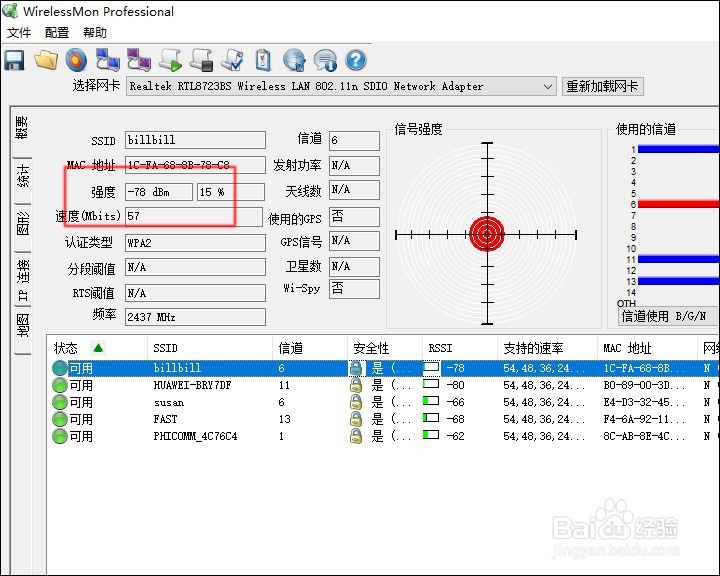Viewport: 720px width, 576px height.
Task: Open the 配置 menu
Action: [57, 32]
